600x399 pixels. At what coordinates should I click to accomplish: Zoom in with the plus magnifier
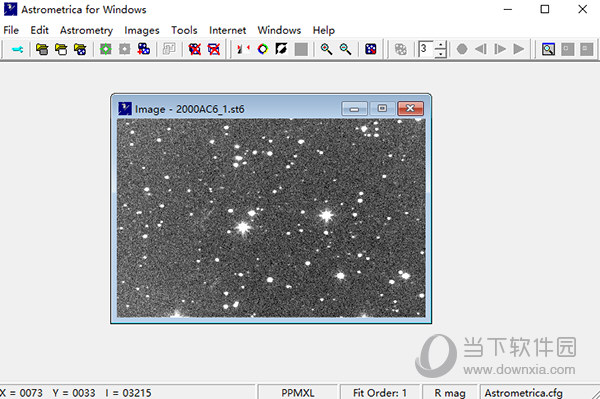326,49
